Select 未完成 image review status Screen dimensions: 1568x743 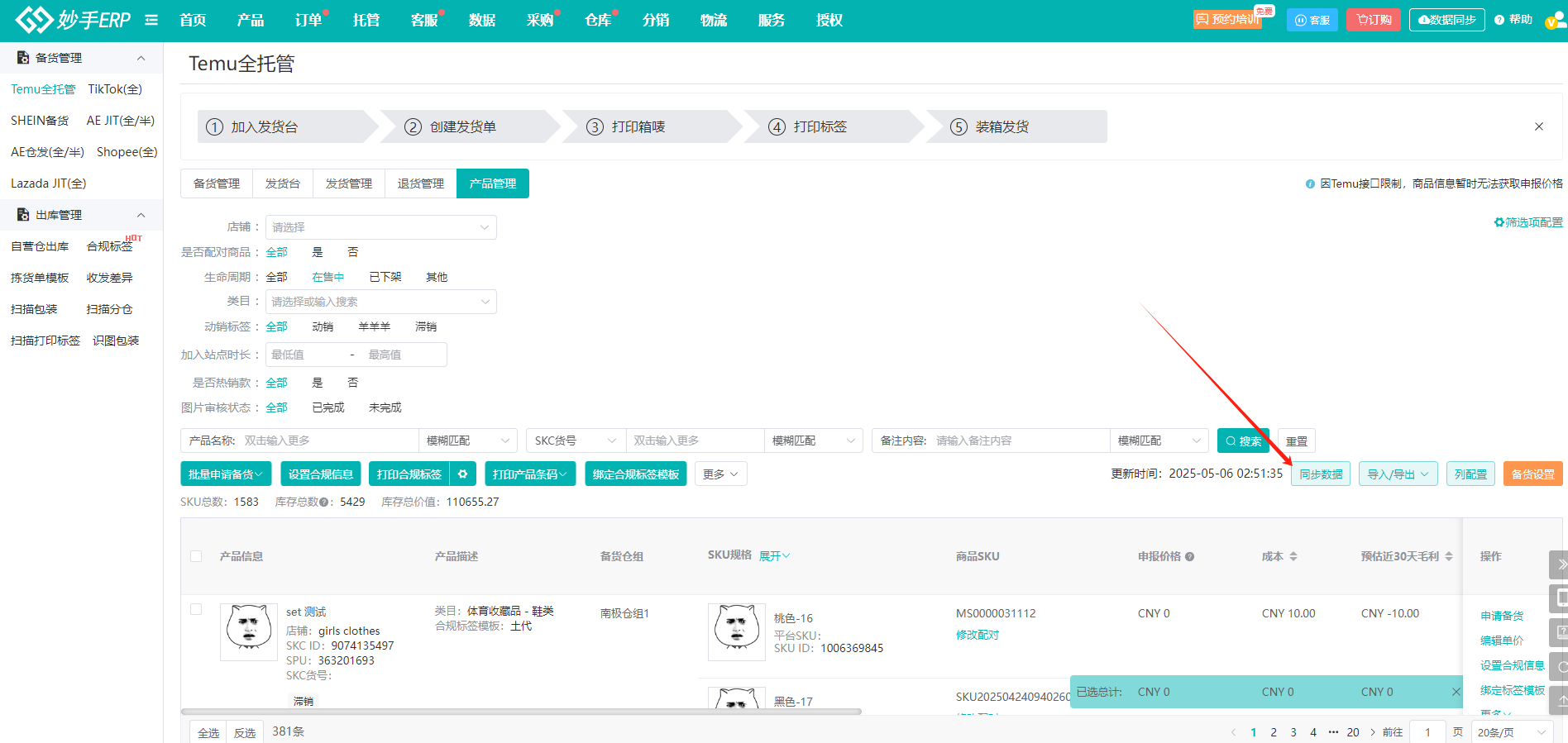tap(385, 407)
